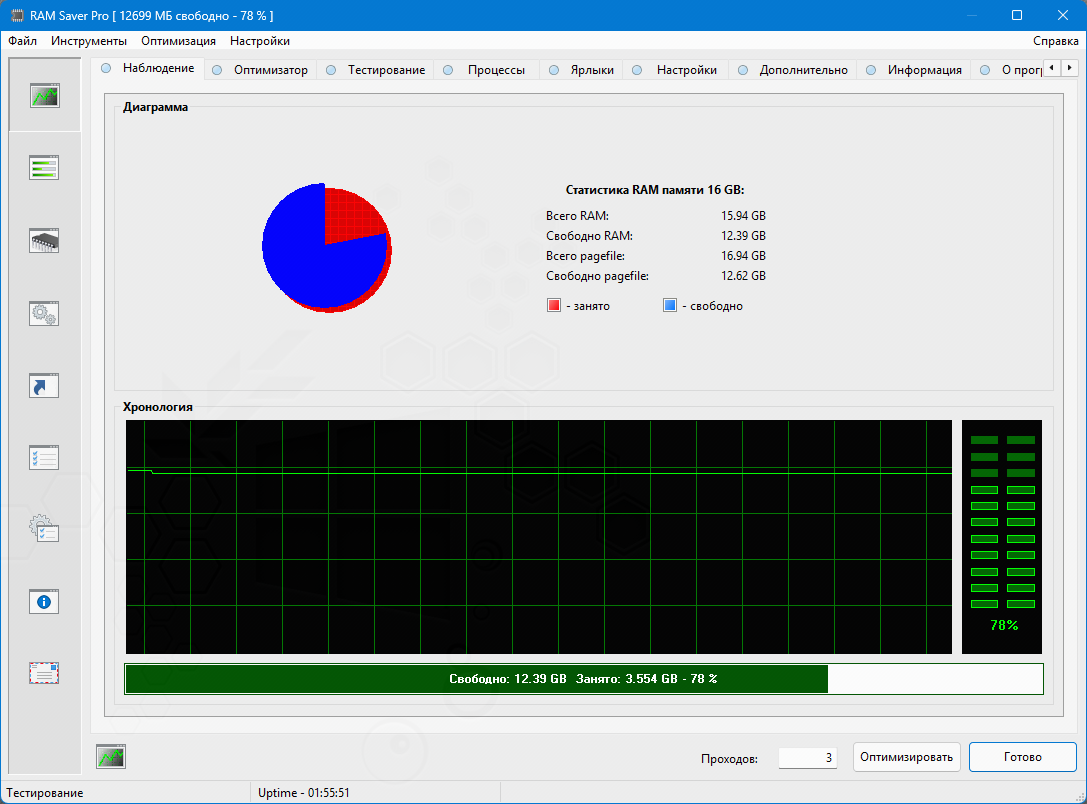Open the checklist settings sidebar icon
The image size is (1087, 804).
[44, 458]
